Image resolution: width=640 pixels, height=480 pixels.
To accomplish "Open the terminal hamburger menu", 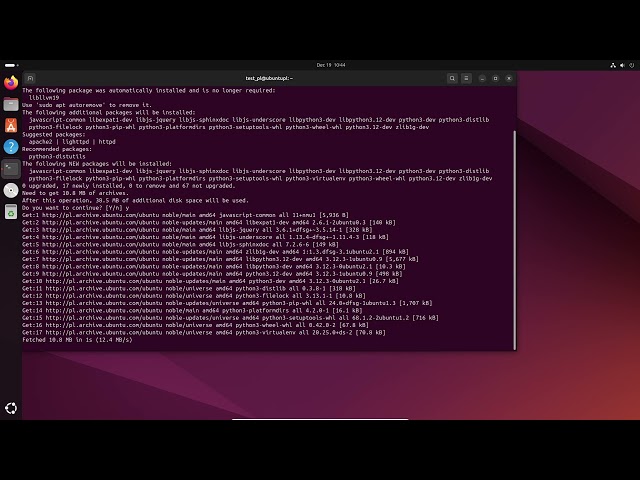I will coord(466,78).
